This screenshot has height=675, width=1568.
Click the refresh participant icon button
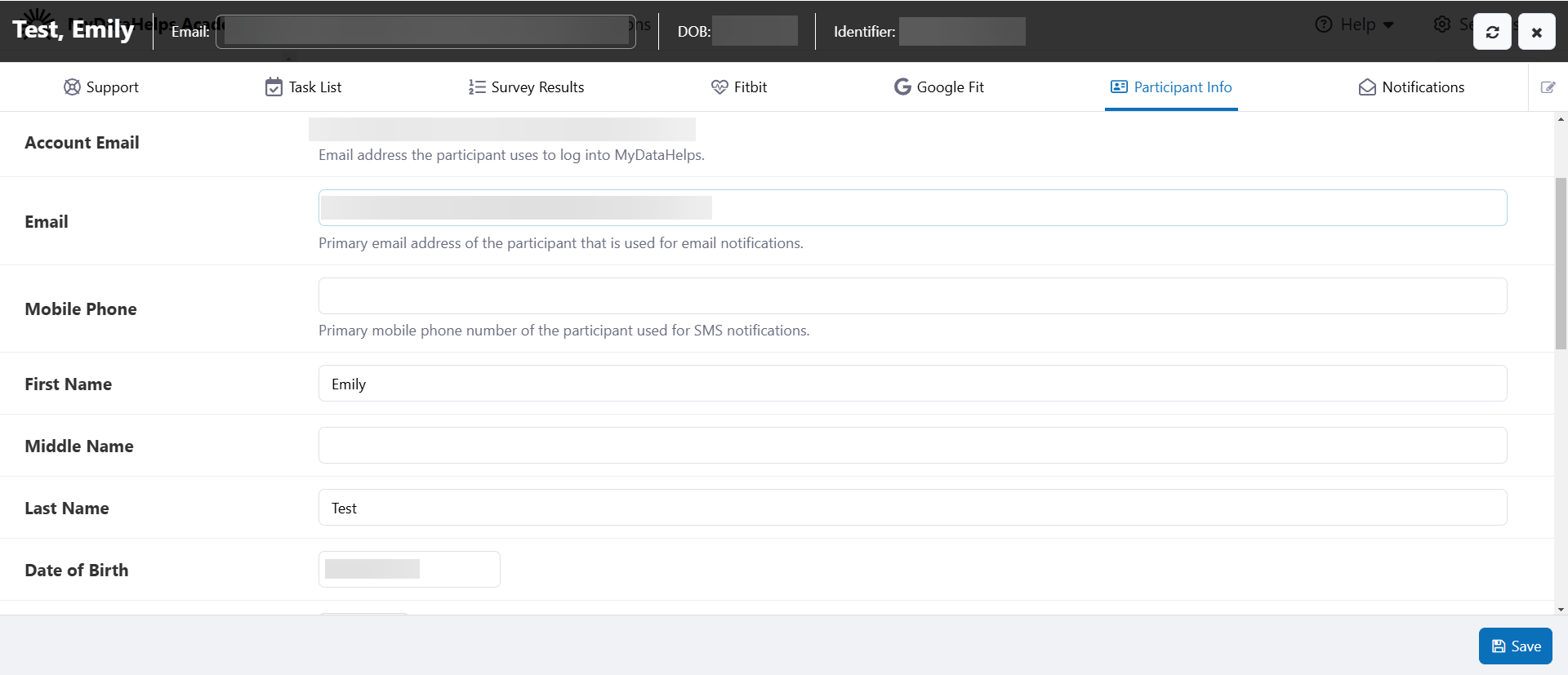coord(1492,32)
